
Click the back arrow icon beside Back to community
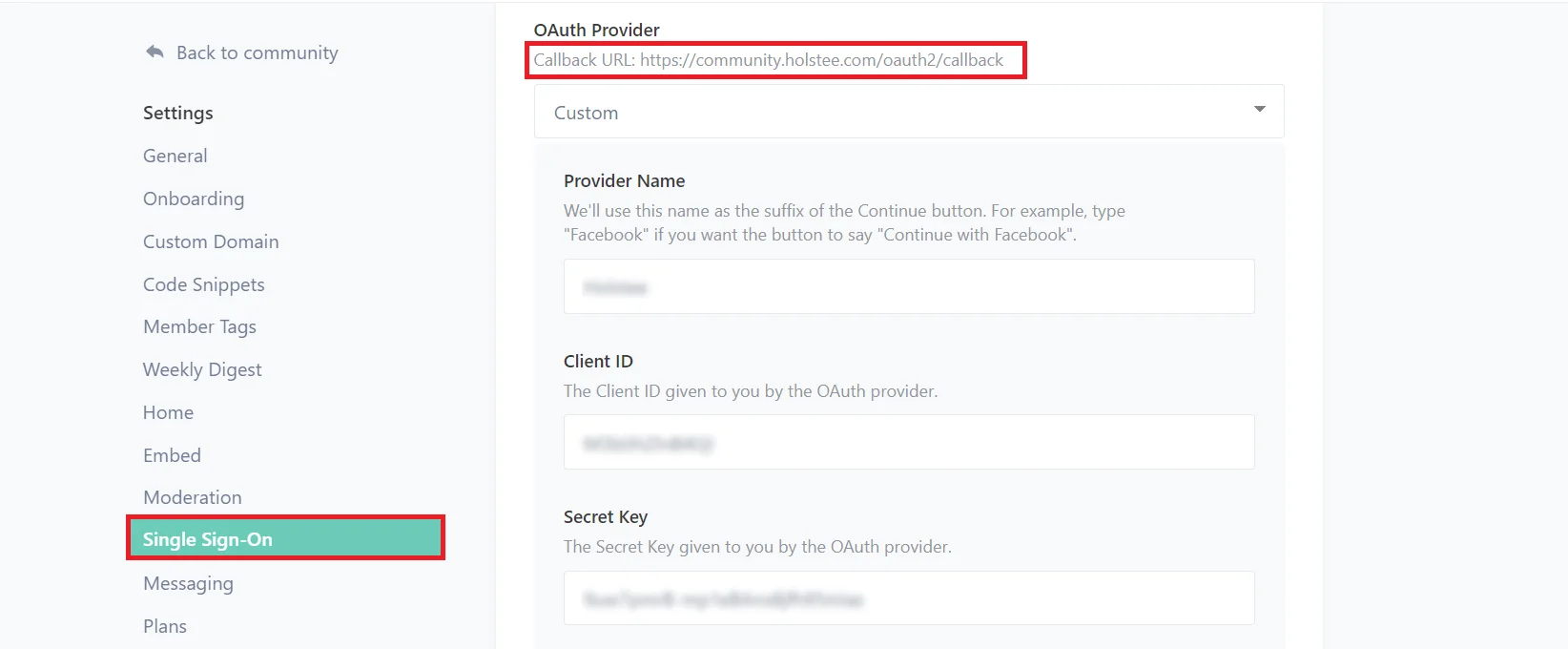155,52
